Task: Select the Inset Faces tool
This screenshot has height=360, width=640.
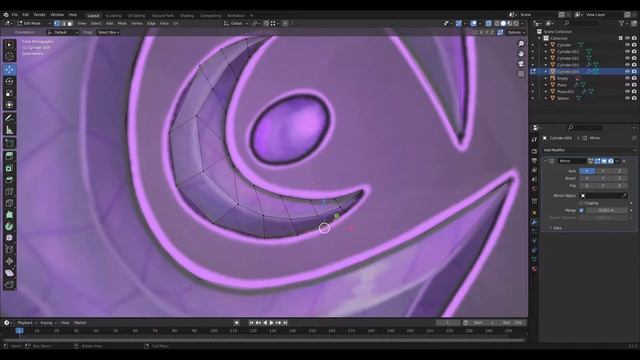Action: pyautogui.click(x=9, y=168)
